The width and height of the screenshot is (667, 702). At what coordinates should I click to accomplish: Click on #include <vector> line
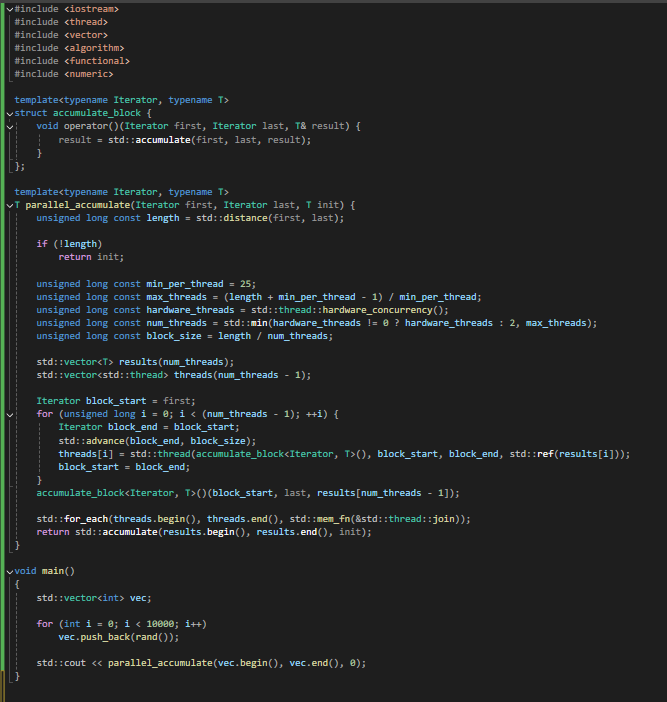61,35
